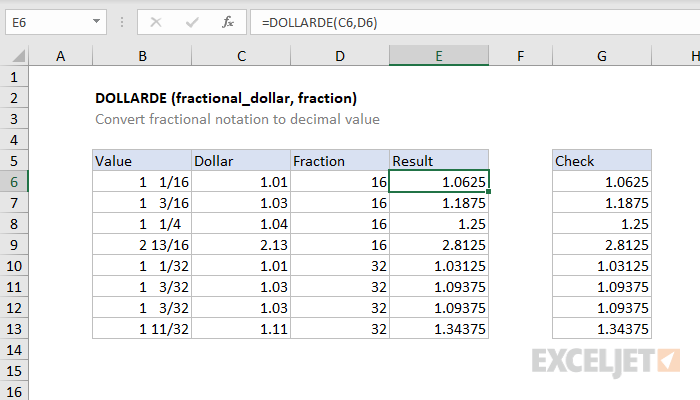Select the Value header cell
The height and width of the screenshot is (400, 700).
click(x=142, y=161)
